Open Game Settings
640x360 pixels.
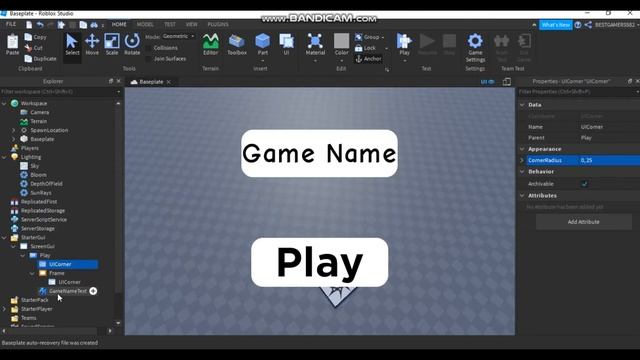tap(475, 47)
